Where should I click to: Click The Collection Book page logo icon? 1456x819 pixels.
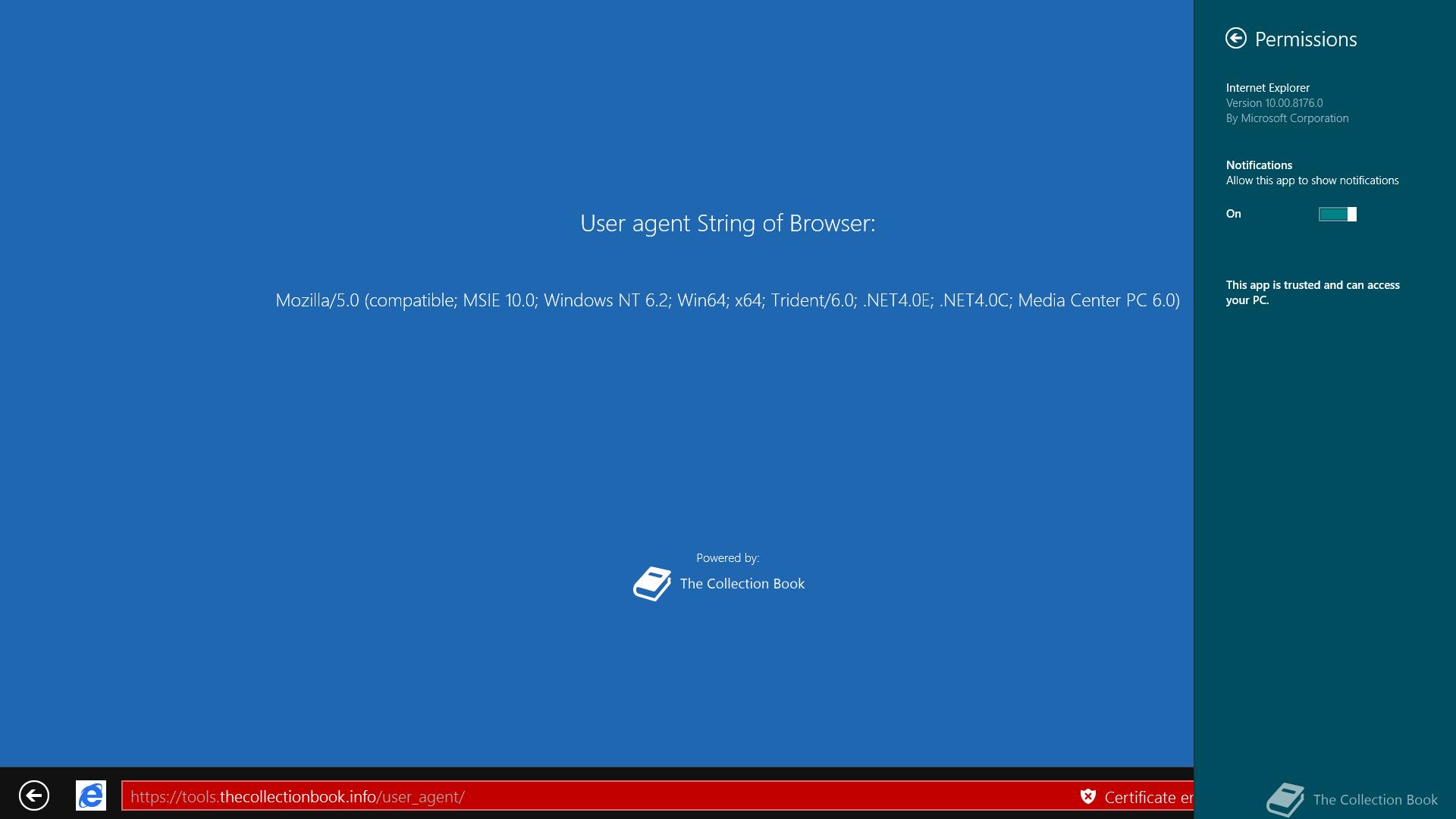[652, 584]
